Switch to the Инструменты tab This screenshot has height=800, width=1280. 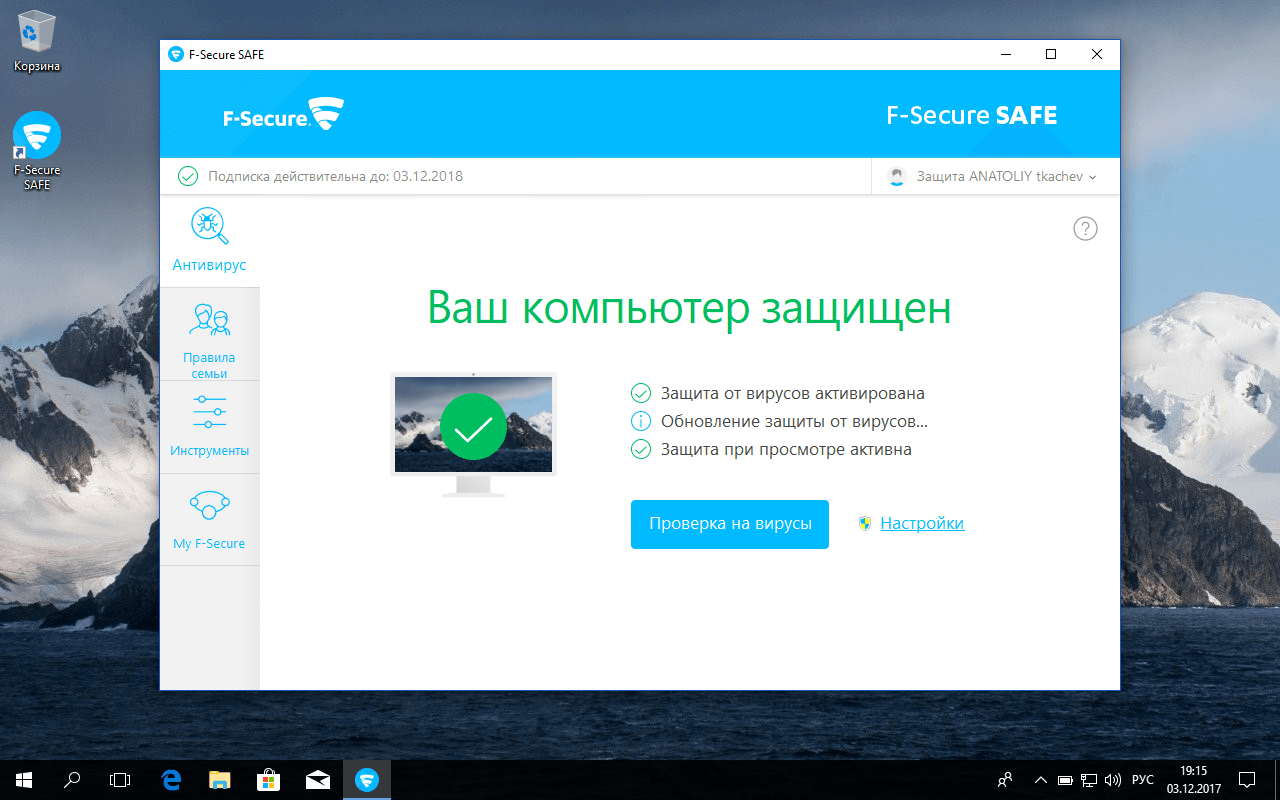[x=209, y=427]
